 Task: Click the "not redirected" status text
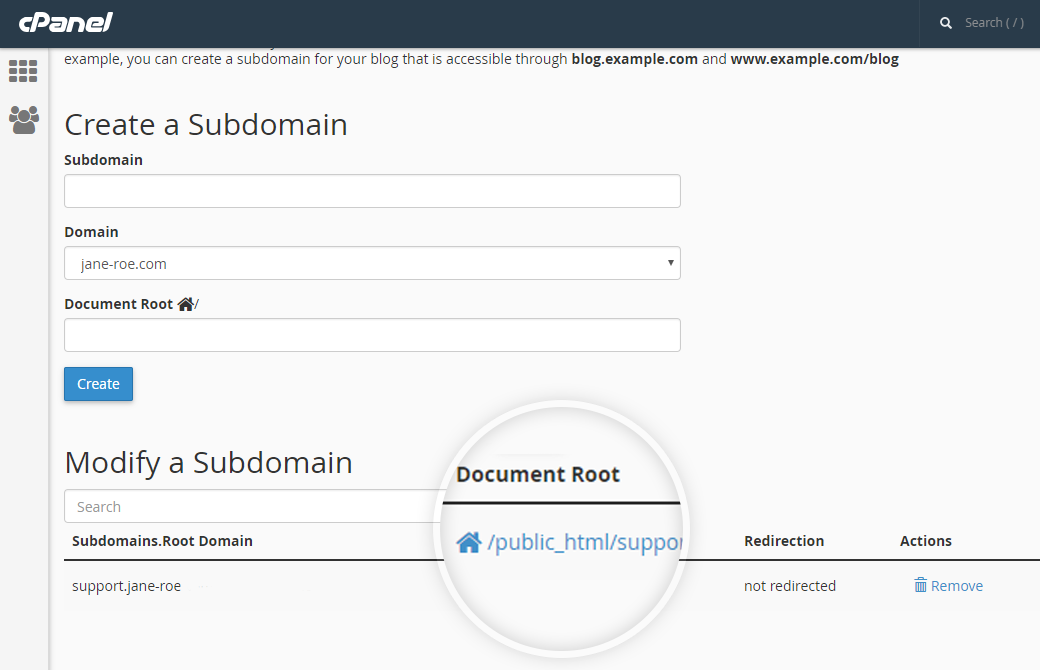tap(789, 586)
